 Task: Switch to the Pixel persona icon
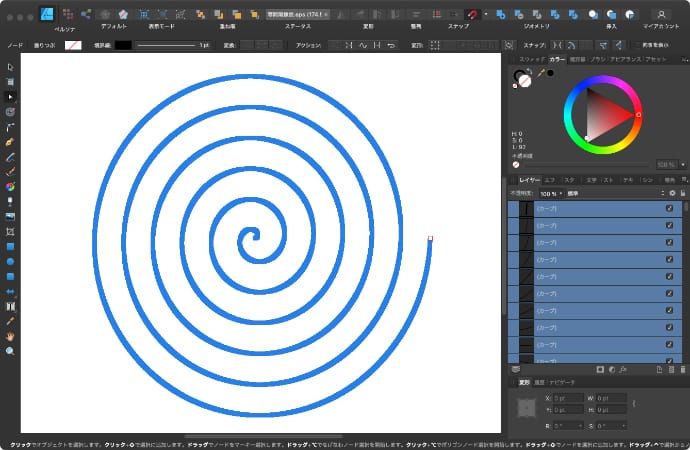67,15
